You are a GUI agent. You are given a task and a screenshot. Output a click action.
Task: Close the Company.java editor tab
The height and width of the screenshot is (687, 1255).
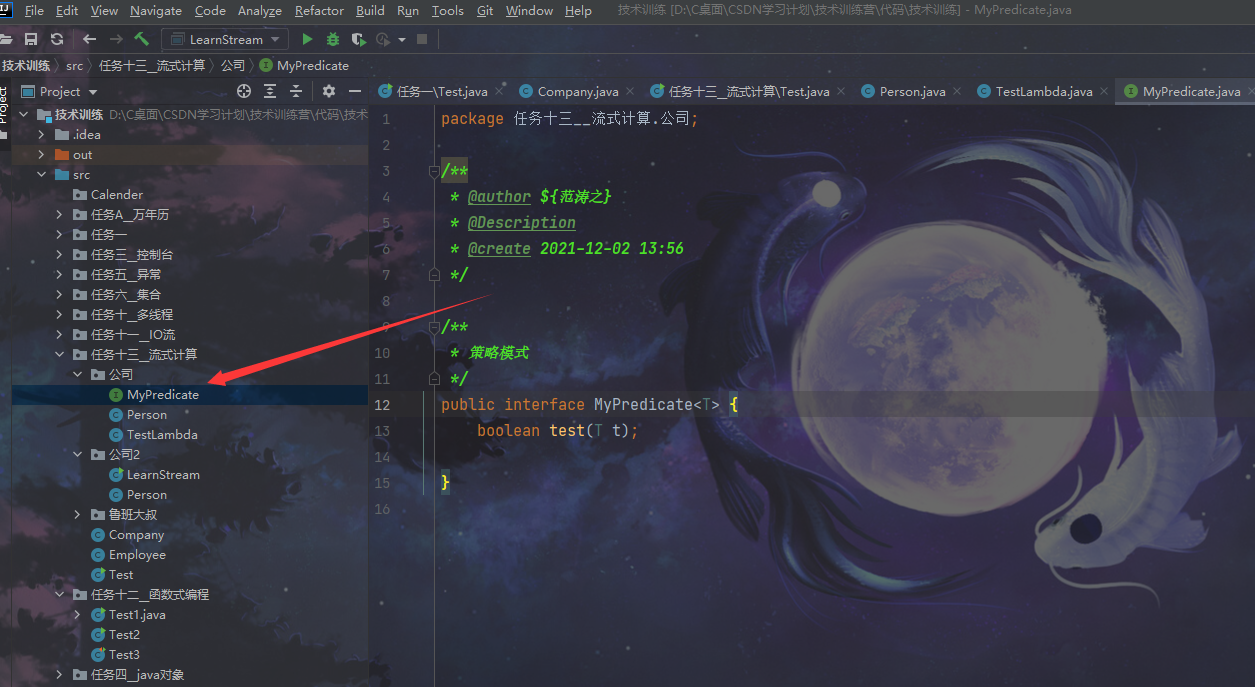point(631,92)
